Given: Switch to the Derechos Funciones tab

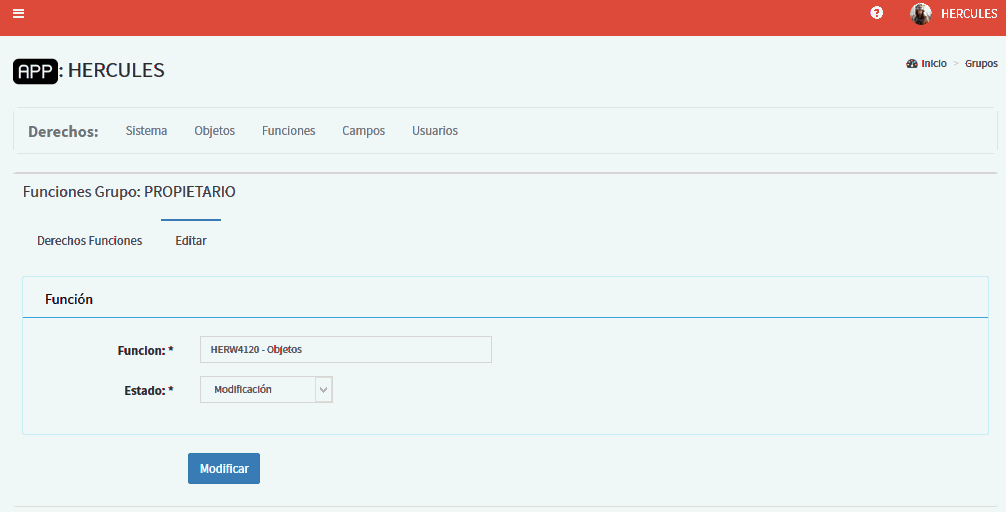Looking at the screenshot, I should point(90,241).
